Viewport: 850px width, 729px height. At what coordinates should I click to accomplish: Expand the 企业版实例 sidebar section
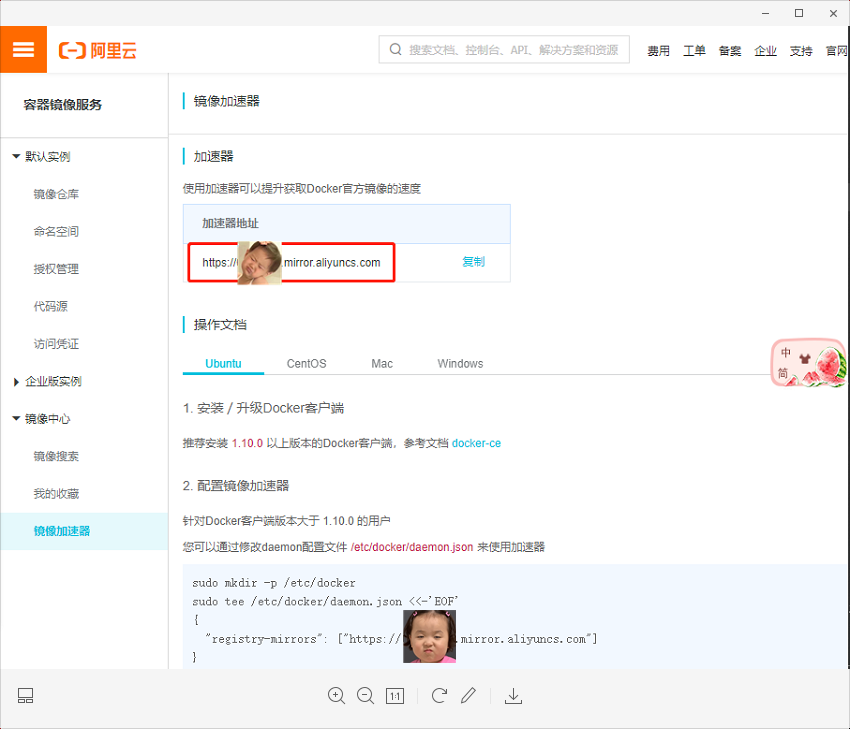point(52,381)
